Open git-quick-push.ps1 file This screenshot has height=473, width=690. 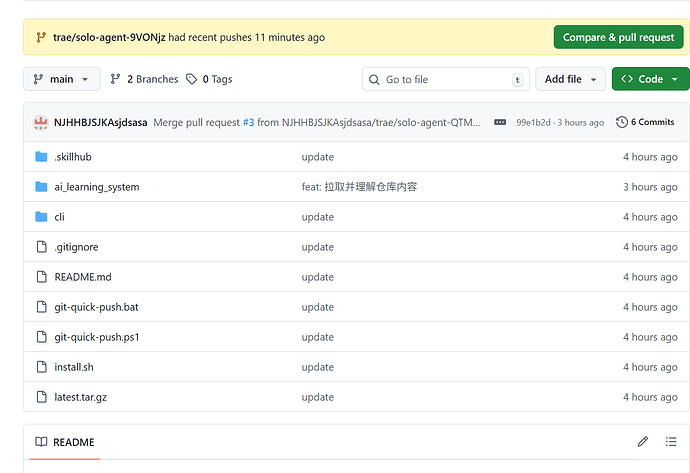97,337
